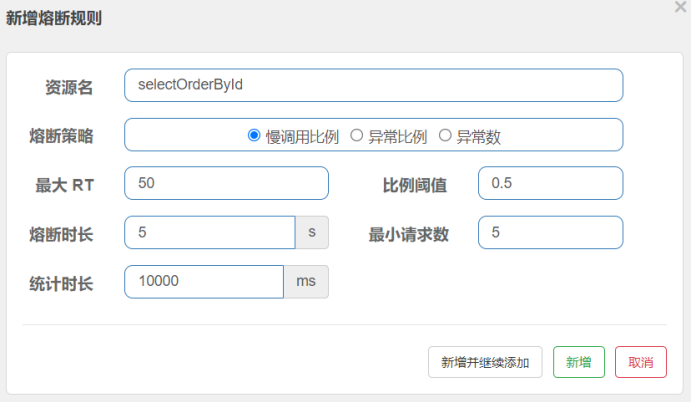
Task: Click the 新增并继续添加 button
Action: (x=485, y=362)
